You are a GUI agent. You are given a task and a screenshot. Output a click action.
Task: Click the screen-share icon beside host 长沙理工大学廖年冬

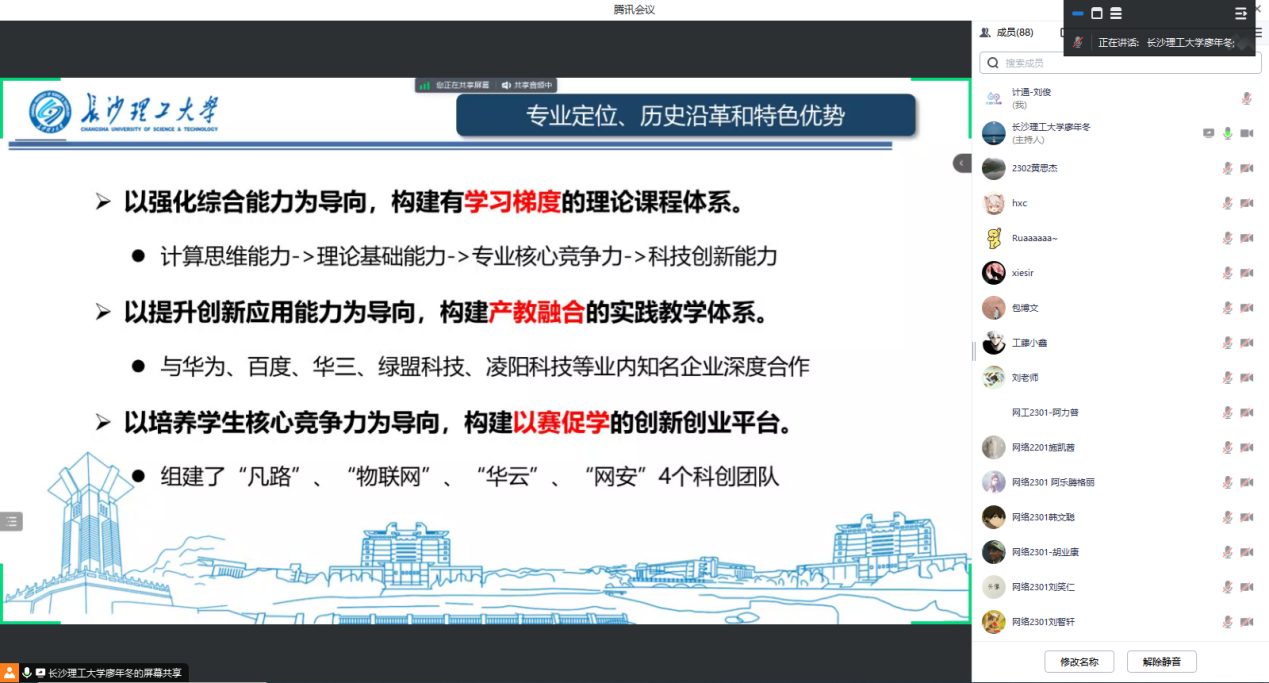(1208, 133)
